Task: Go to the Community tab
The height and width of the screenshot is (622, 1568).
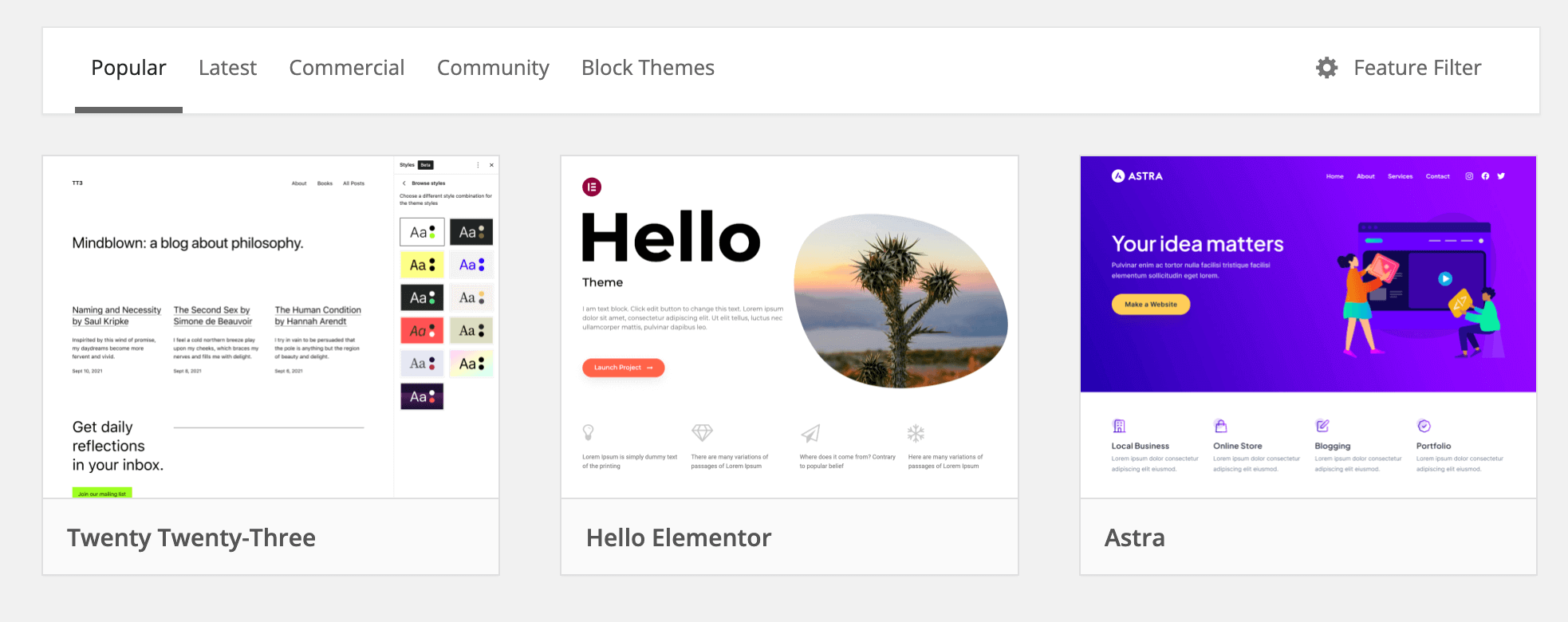Action: (493, 69)
